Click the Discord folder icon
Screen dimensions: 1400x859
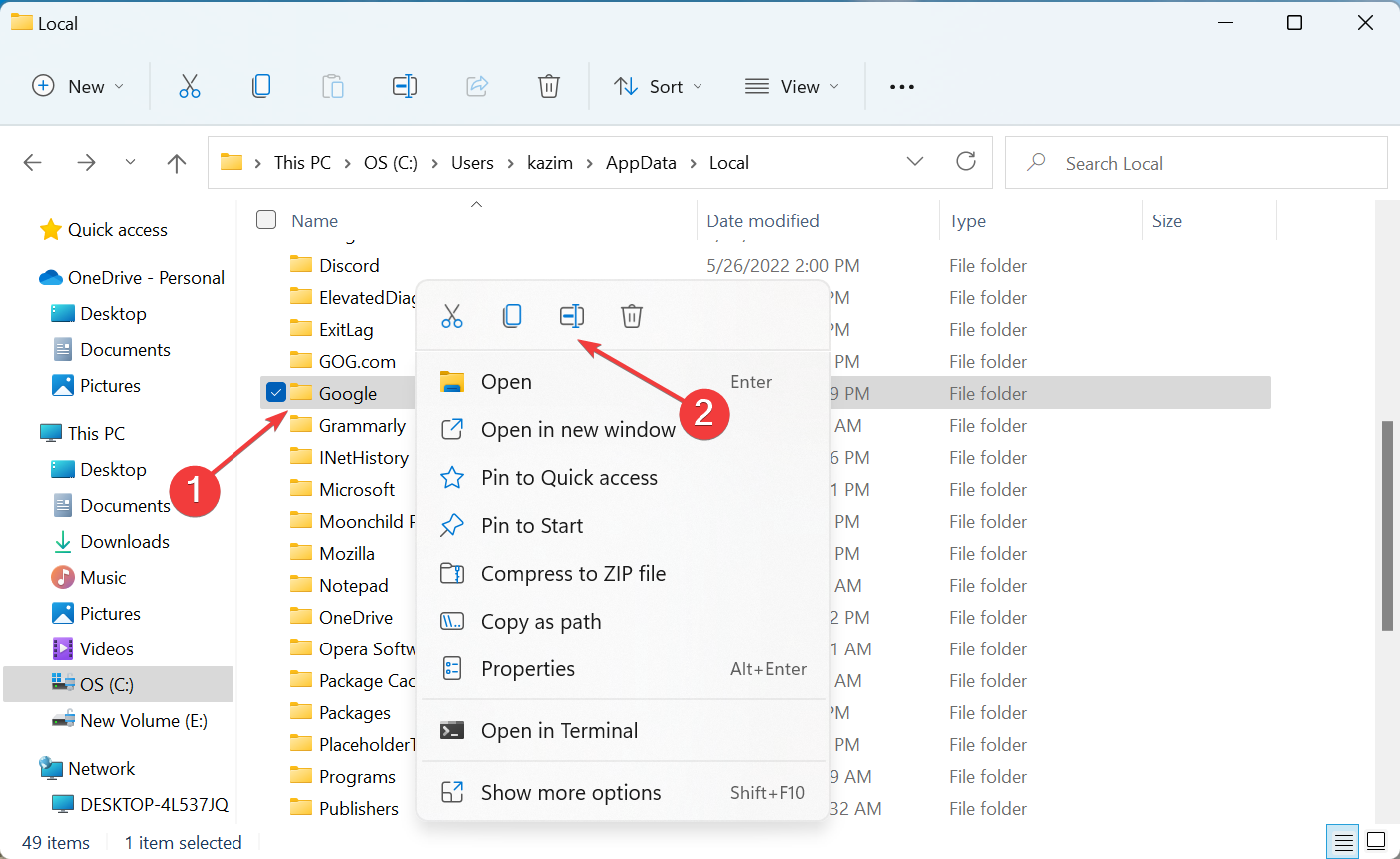(x=301, y=265)
